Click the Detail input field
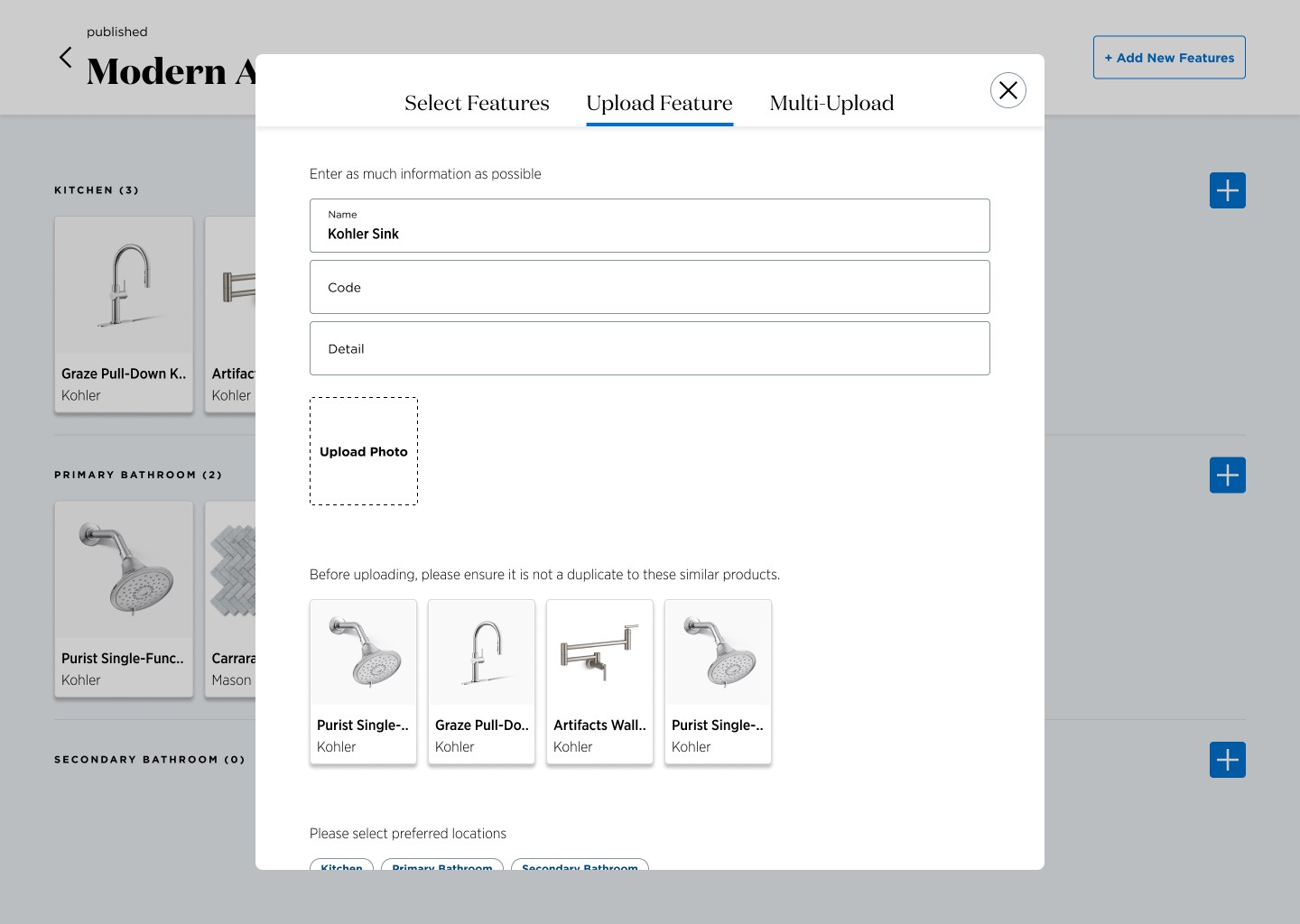1300x924 pixels. coord(649,348)
